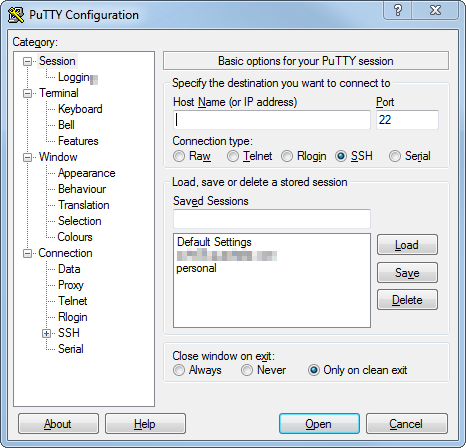The image size is (466, 448).
Task: Click the Host Name input field
Action: tap(272, 120)
